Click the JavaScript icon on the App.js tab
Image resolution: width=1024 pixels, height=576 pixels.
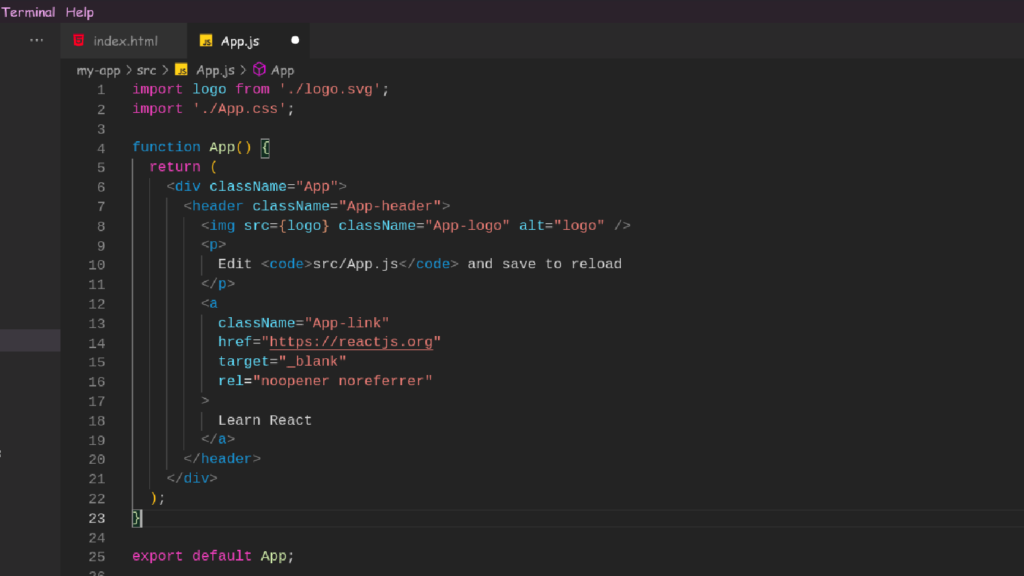pos(206,41)
